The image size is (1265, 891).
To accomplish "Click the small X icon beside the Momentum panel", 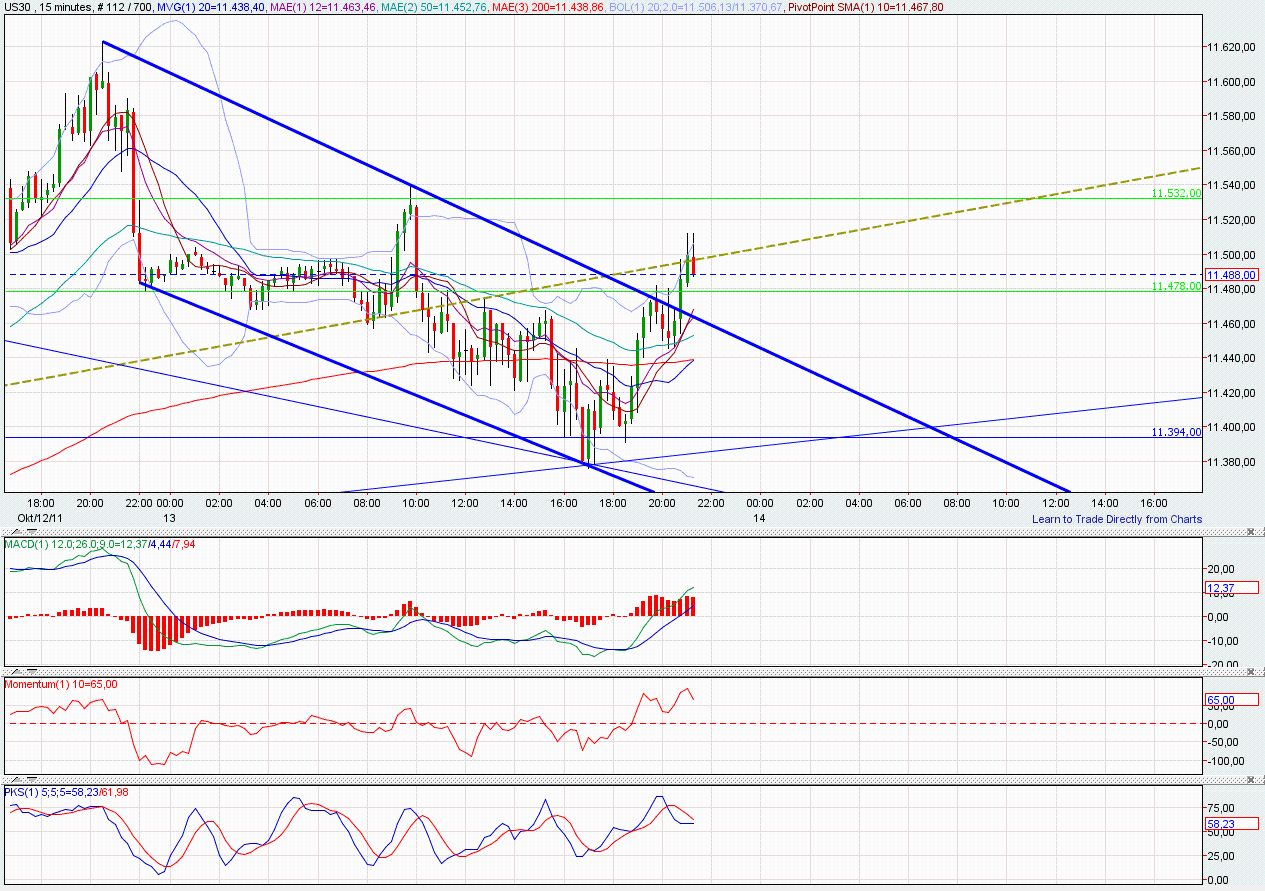I will coord(1249,672).
